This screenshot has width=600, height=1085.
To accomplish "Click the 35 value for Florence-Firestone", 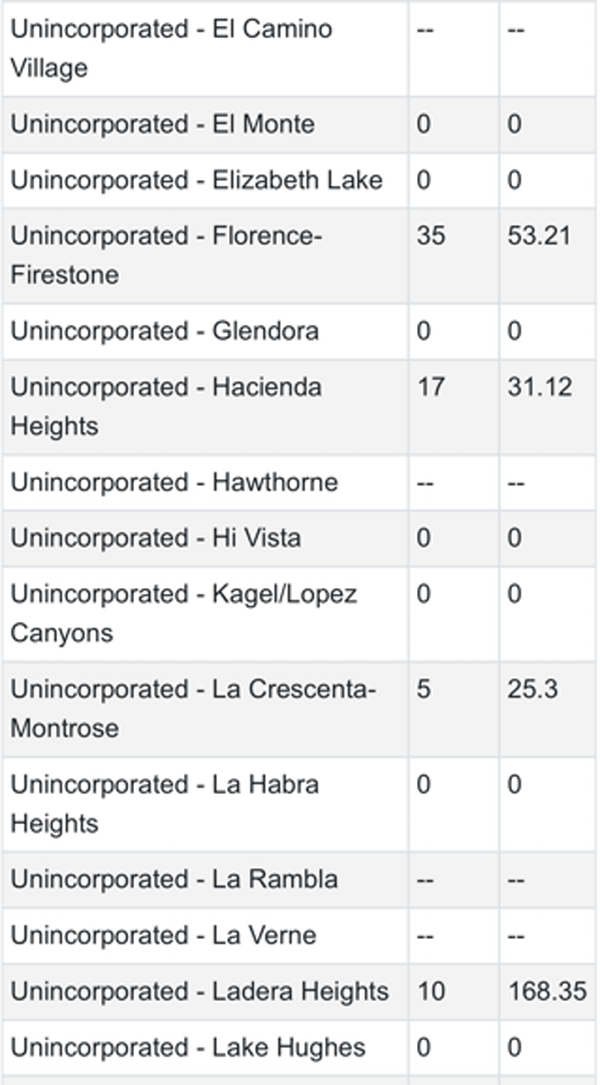I will pos(431,236).
